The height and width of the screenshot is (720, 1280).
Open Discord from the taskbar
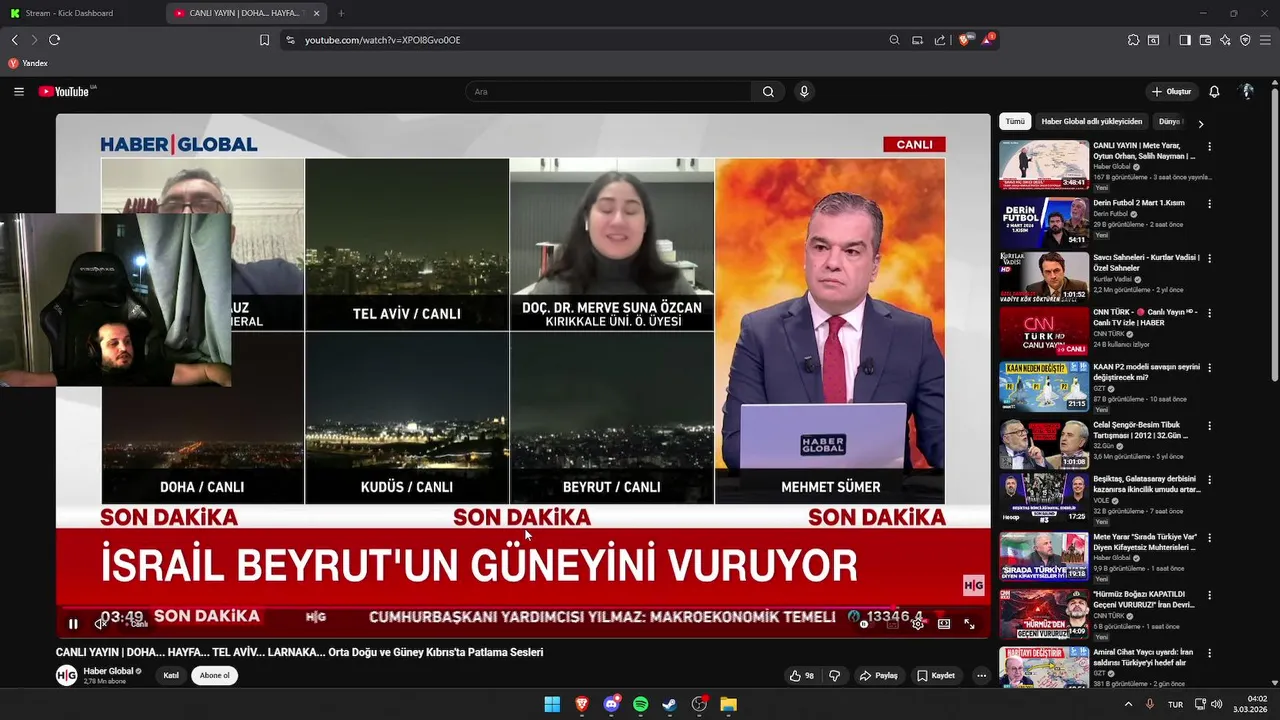click(611, 704)
